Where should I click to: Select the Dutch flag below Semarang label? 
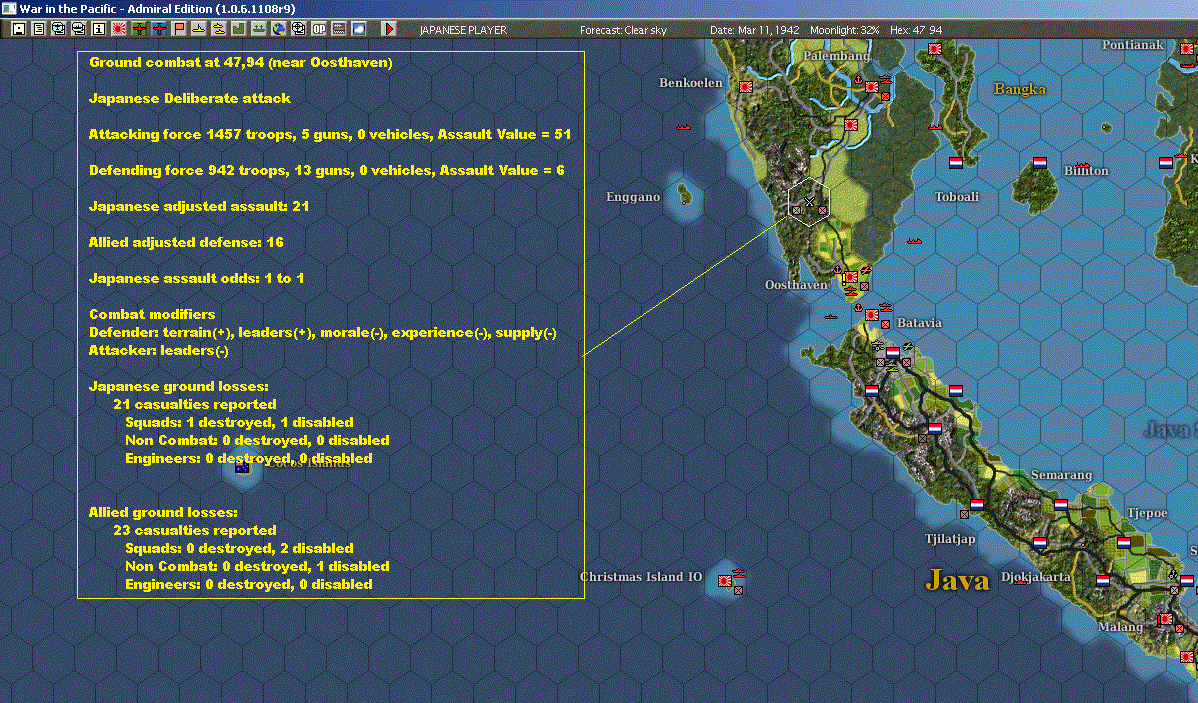(1060, 505)
